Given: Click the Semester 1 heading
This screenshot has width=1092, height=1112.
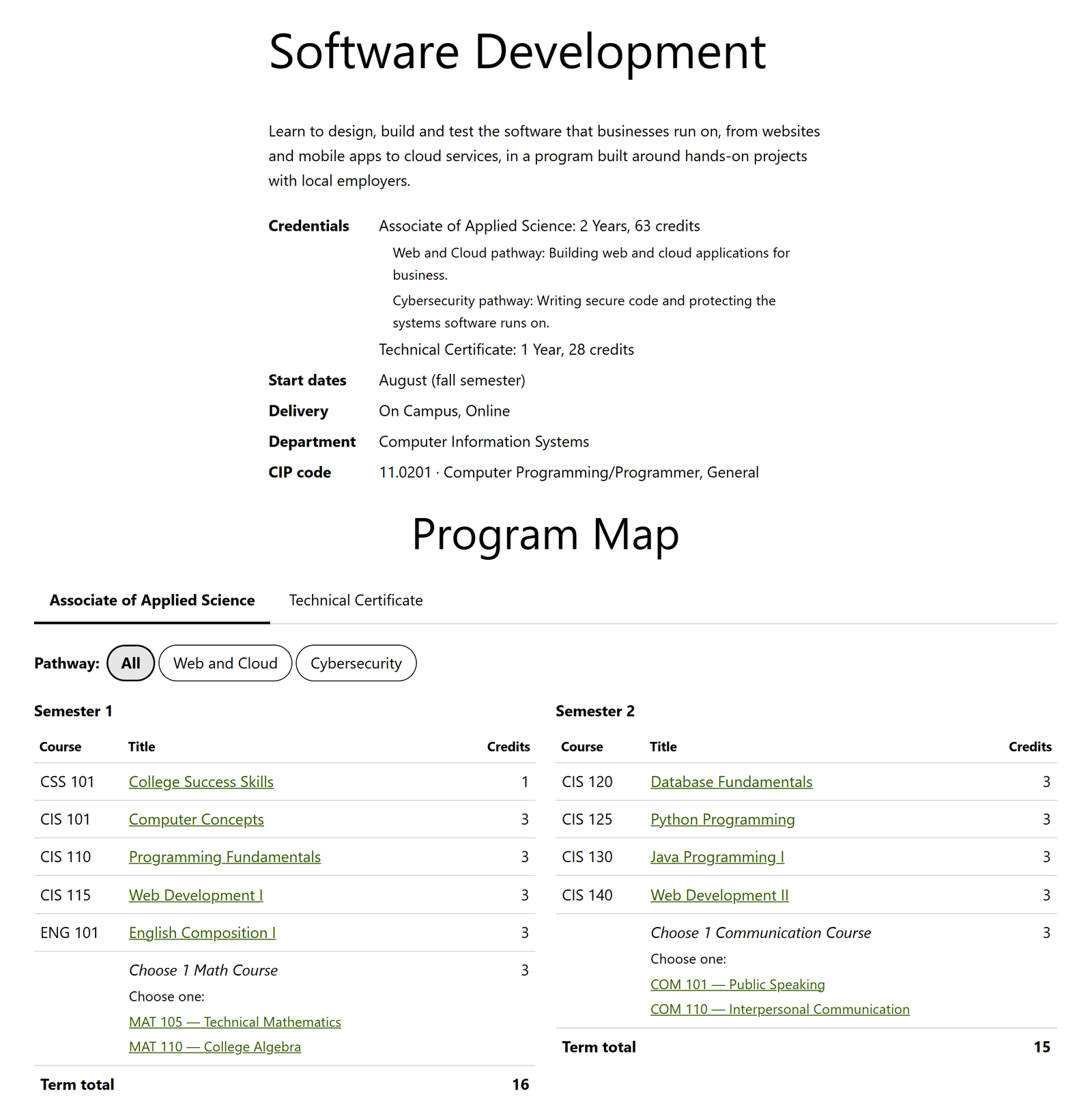Looking at the screenshot, I should 73,711.
